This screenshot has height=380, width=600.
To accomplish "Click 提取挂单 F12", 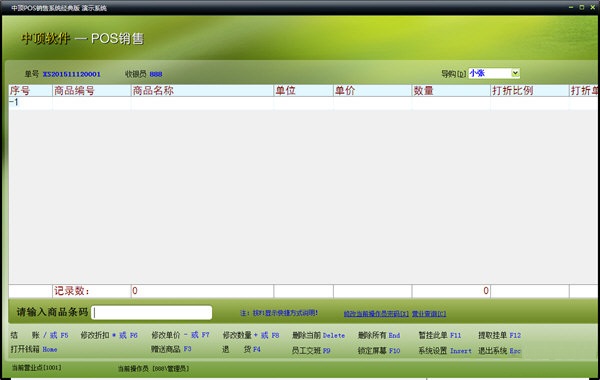I will (499, 335).
